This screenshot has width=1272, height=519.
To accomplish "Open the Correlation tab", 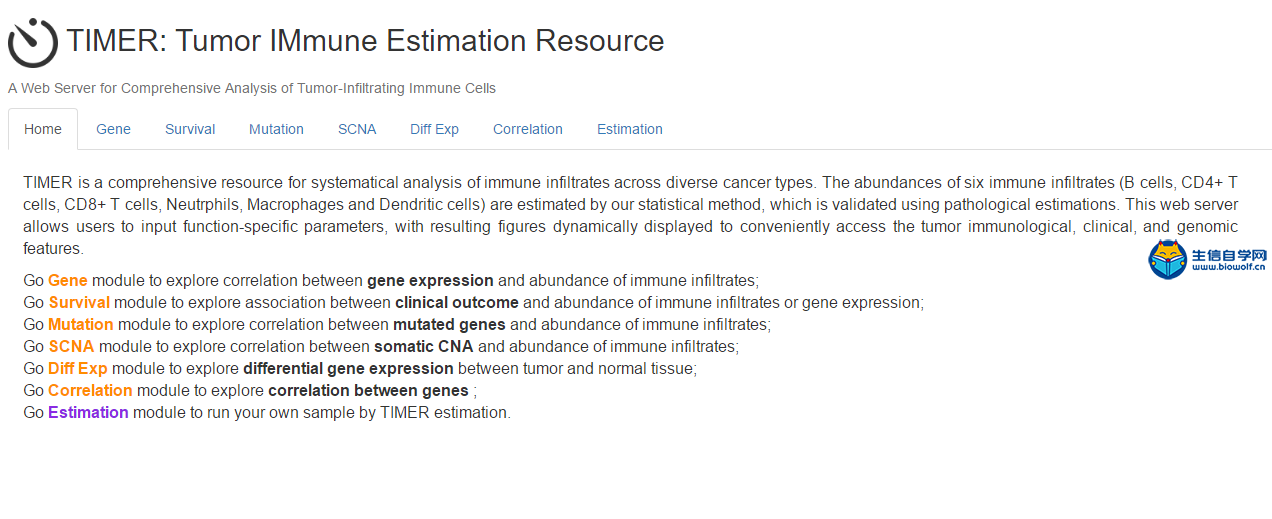I will [x=528, y=129].
